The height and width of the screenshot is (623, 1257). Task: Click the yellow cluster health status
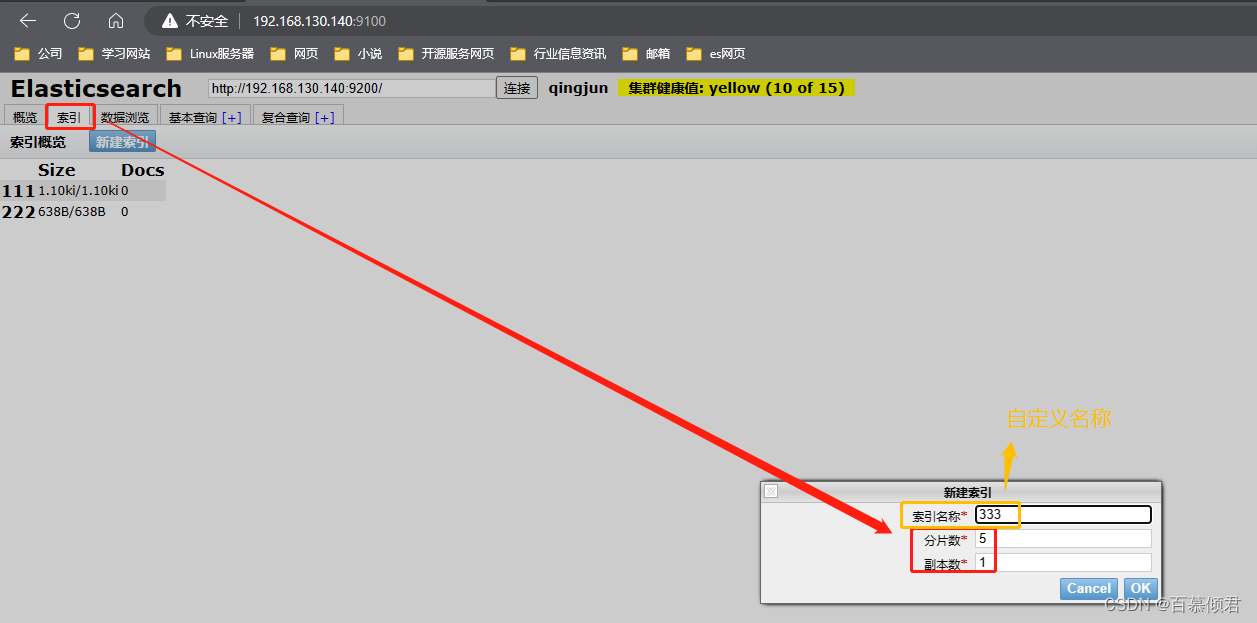coord(737,88)
